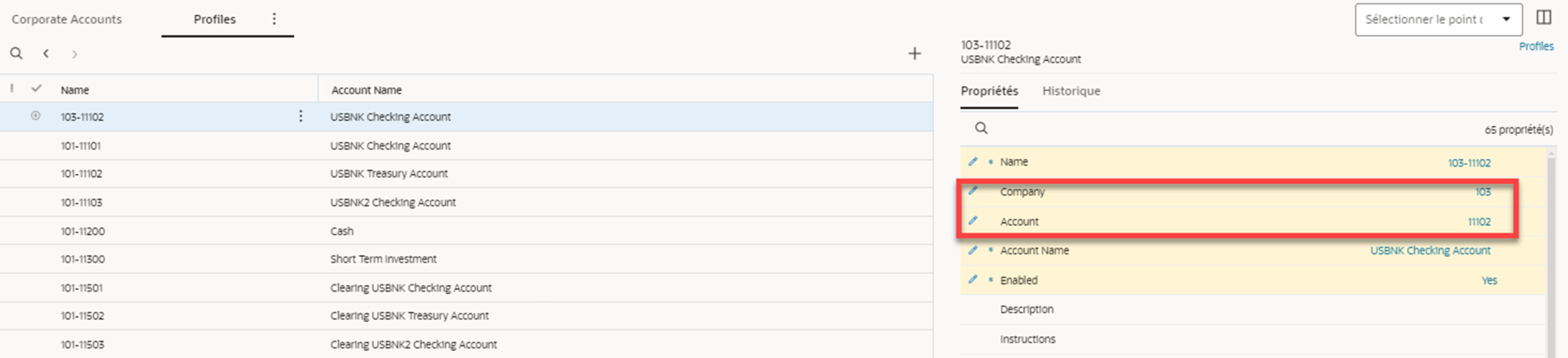Edit the Name property with the pencil icon
1568x358 pixels.
[973, 161]
